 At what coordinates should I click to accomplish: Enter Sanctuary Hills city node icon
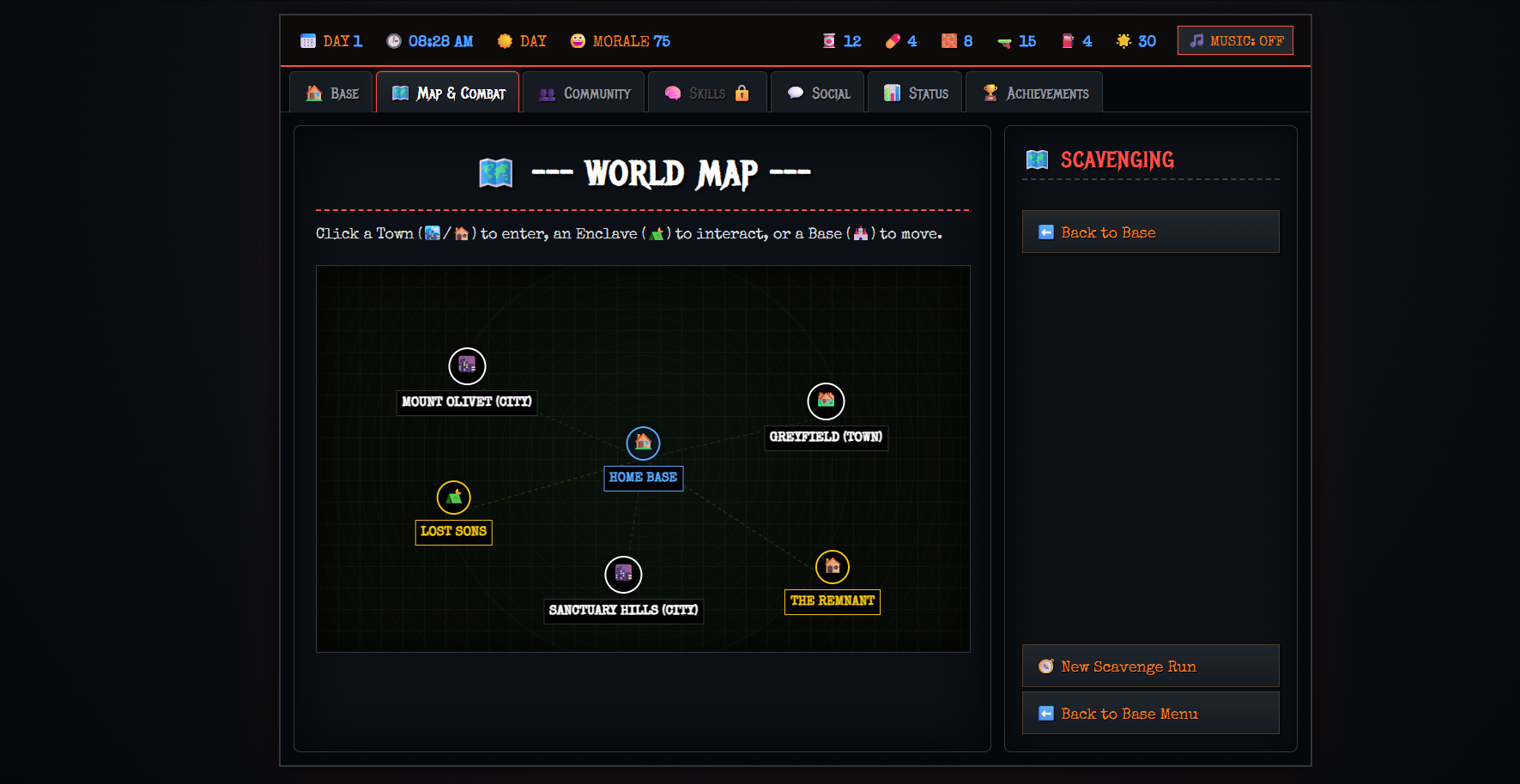623,574
